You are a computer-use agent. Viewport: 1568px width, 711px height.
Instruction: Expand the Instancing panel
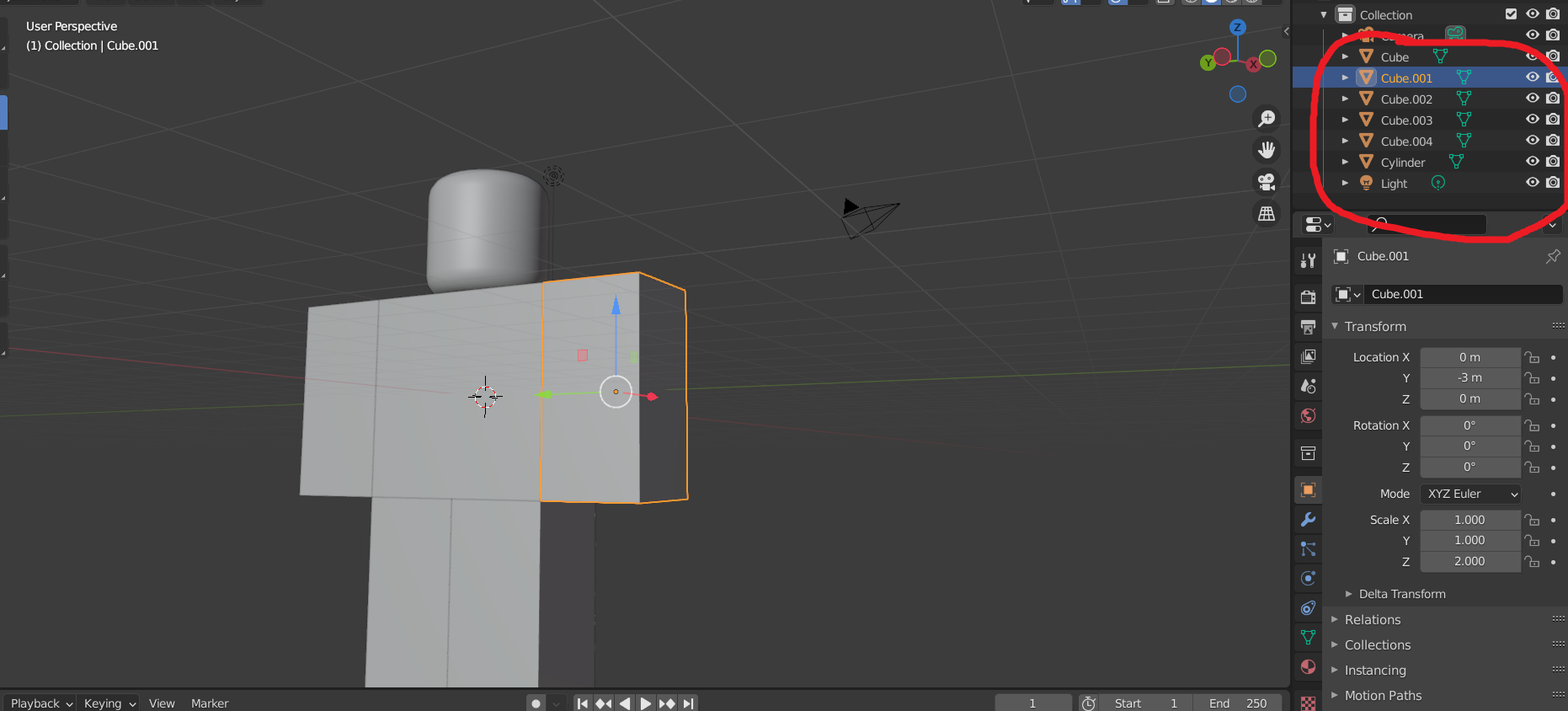[x=1335, y=670]
